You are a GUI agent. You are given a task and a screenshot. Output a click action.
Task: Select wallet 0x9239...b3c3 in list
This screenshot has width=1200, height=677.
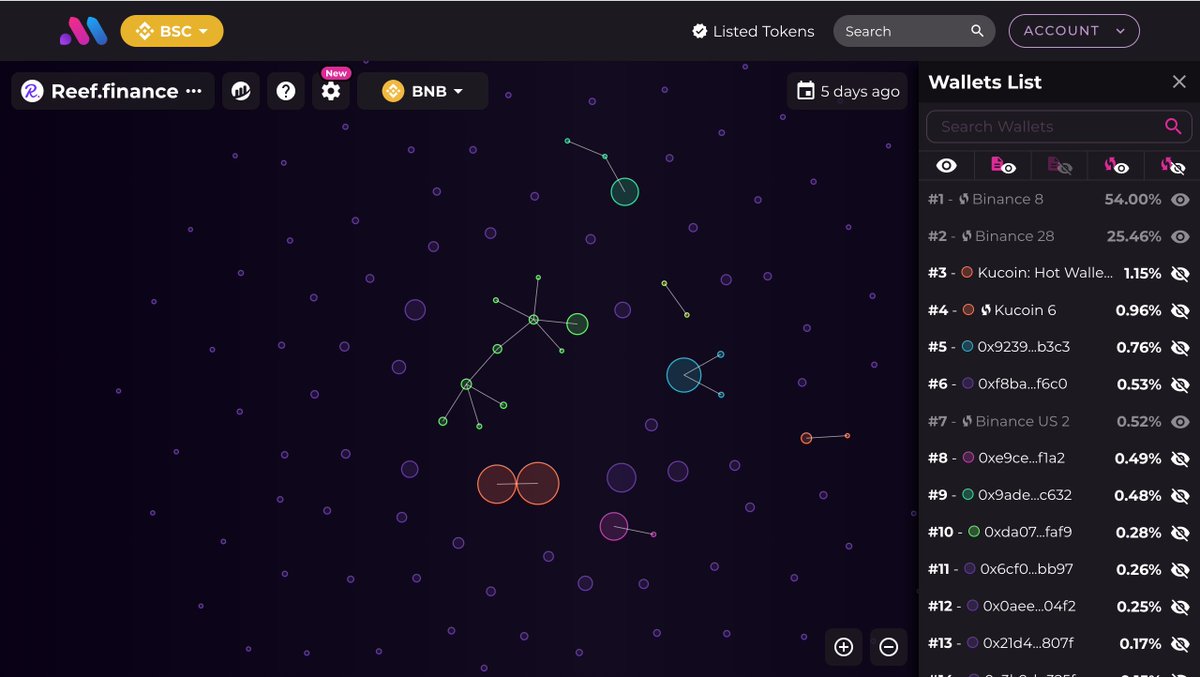pyautogui.click(x=1024, y=347)
